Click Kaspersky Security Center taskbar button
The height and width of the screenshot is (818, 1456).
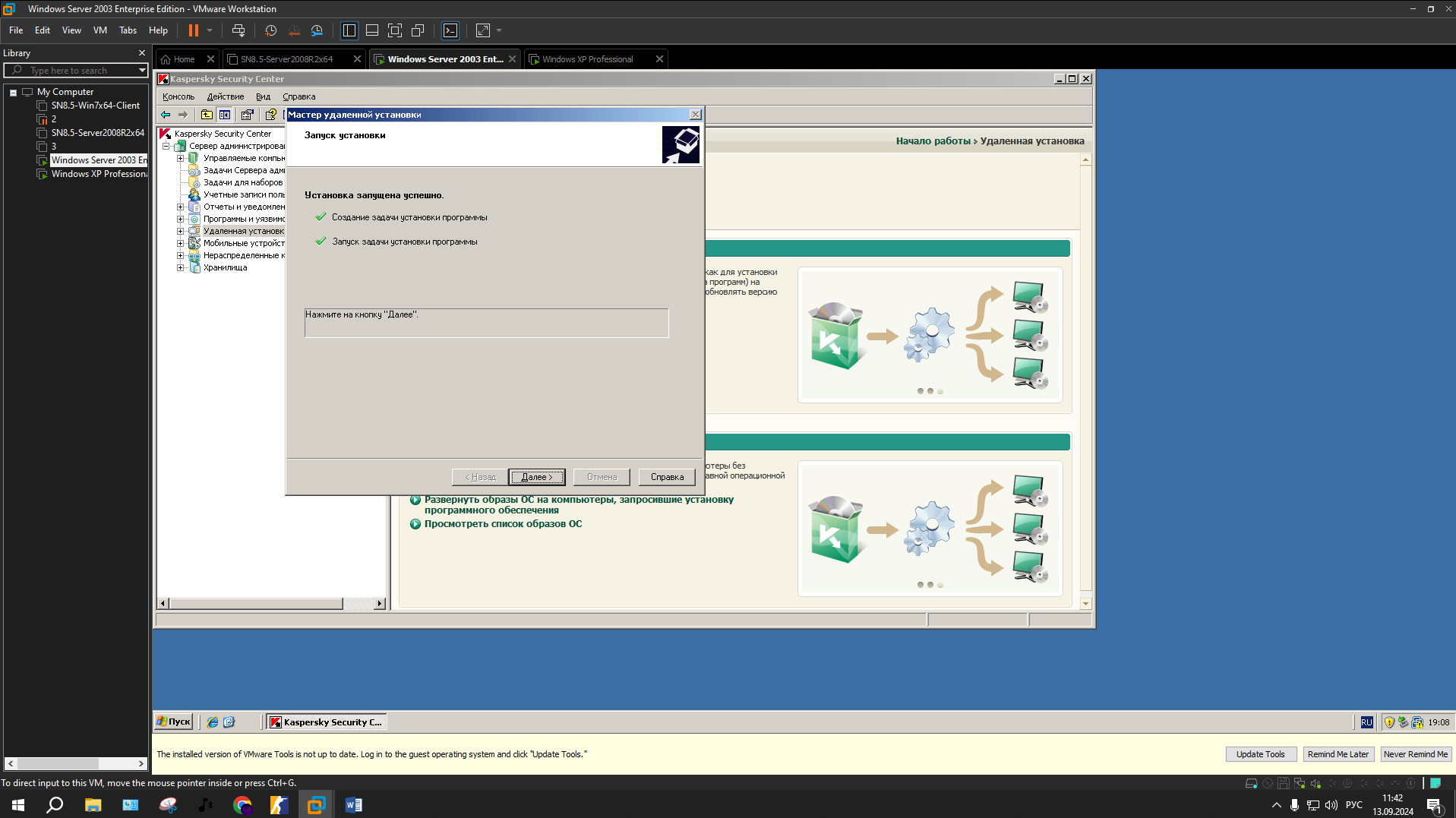[326, 722]
